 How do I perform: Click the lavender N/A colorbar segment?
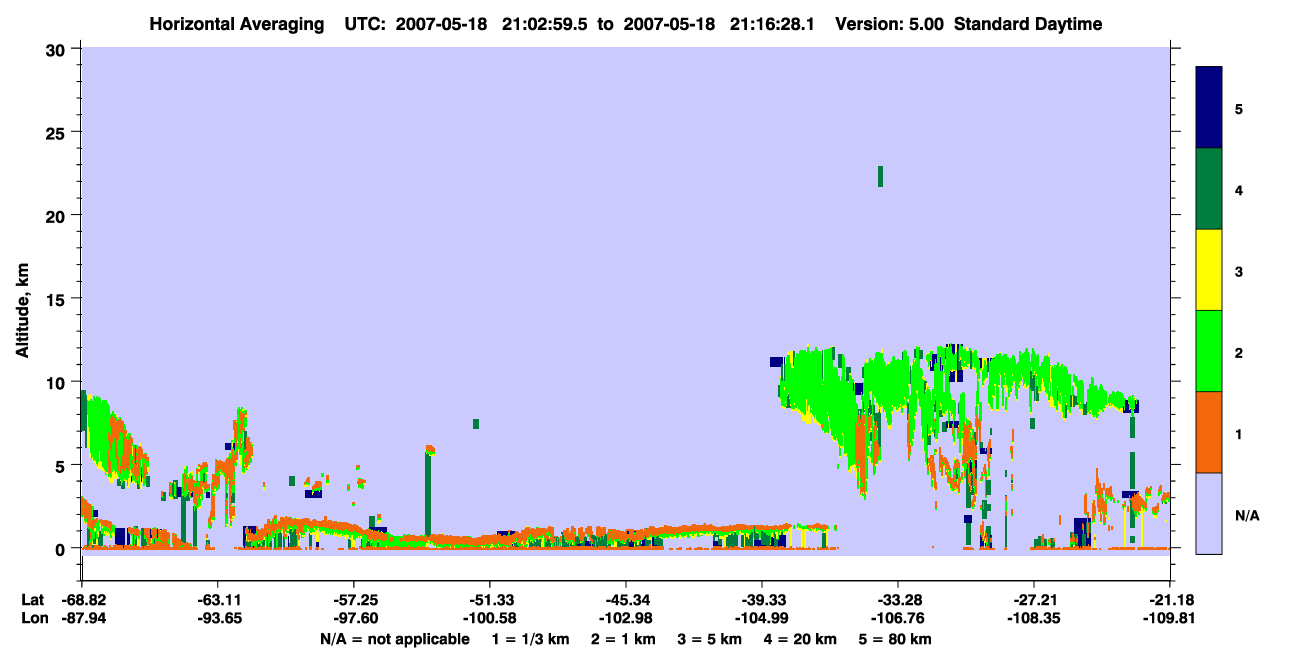pyautogui.click(x=1209, y=513)
